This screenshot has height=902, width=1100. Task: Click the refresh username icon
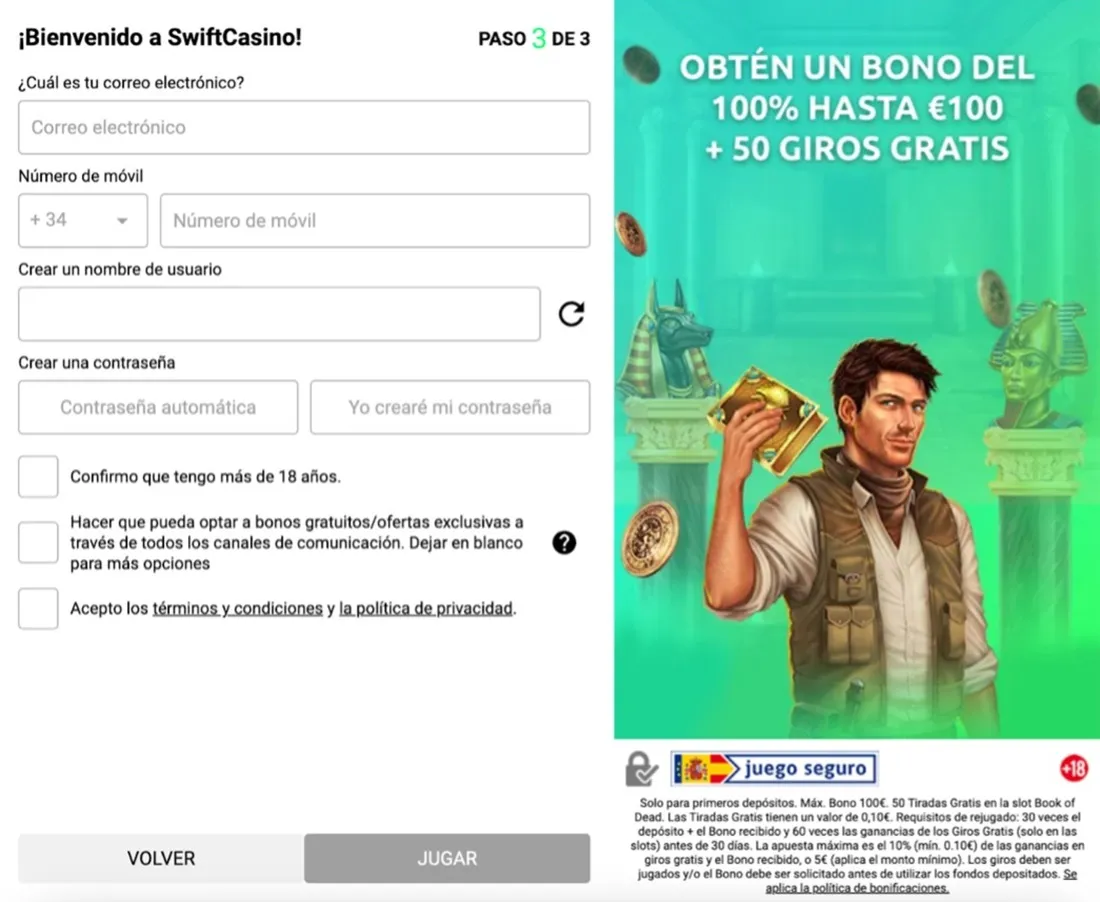click(571, 314)
